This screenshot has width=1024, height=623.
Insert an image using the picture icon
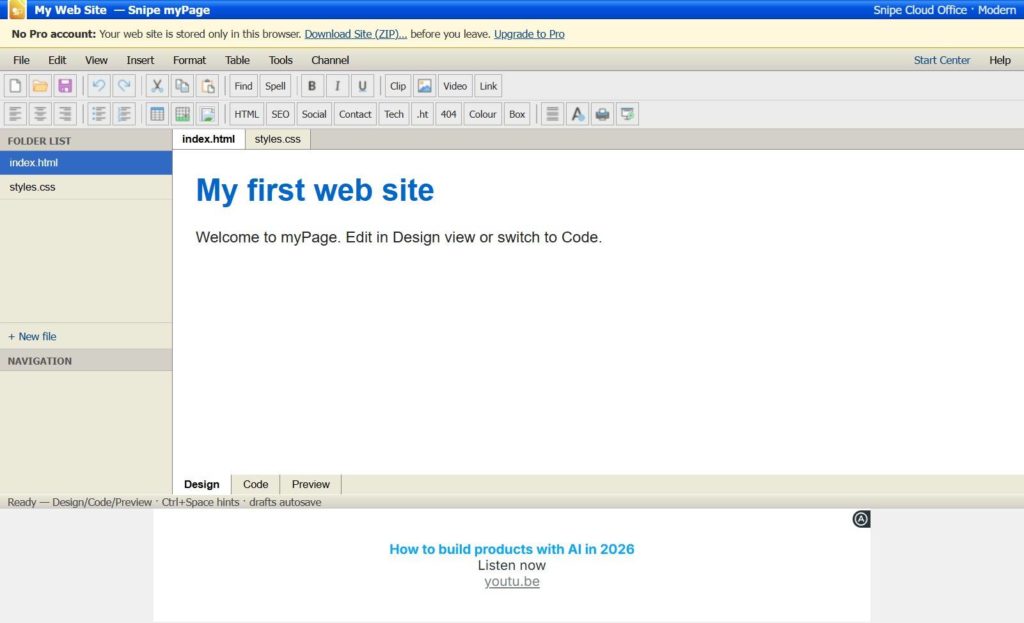(x=424, y=86)
